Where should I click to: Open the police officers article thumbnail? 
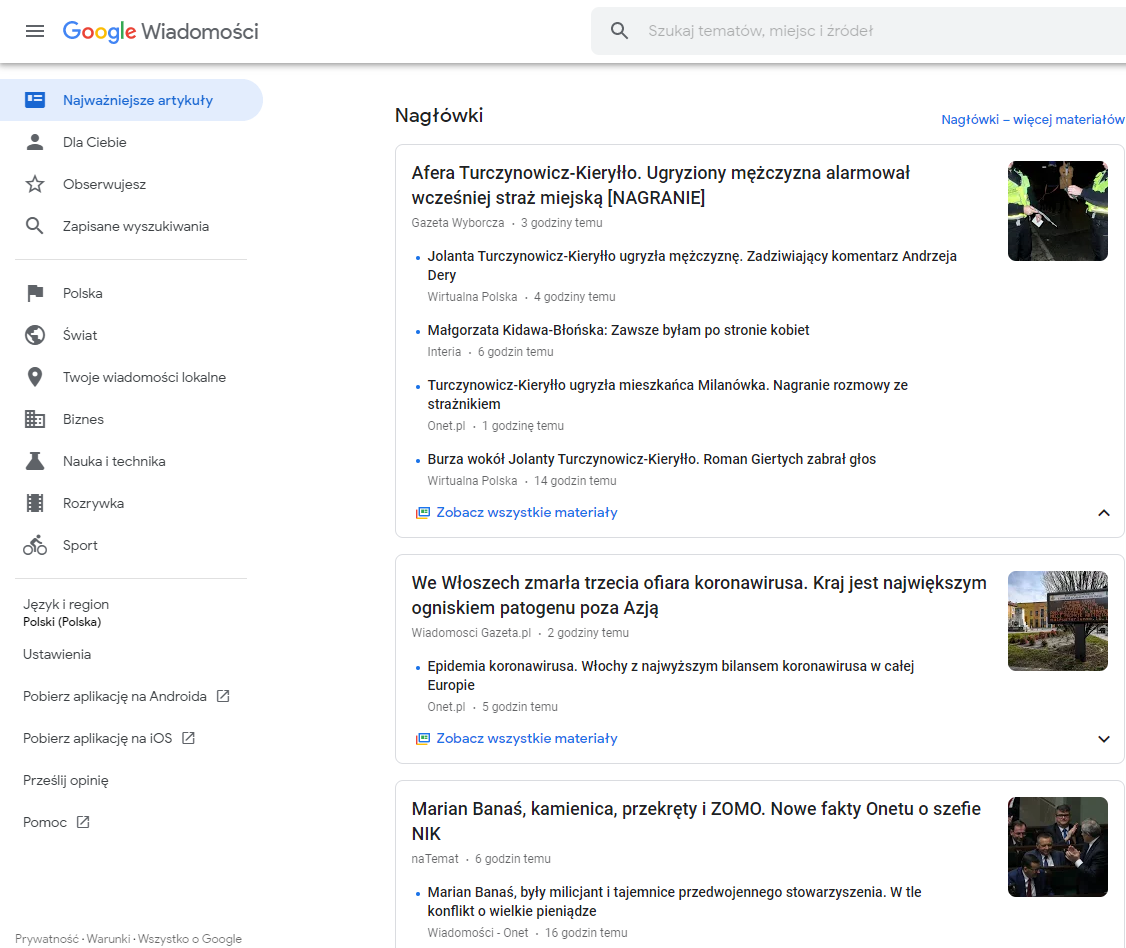click(1057, 210)
